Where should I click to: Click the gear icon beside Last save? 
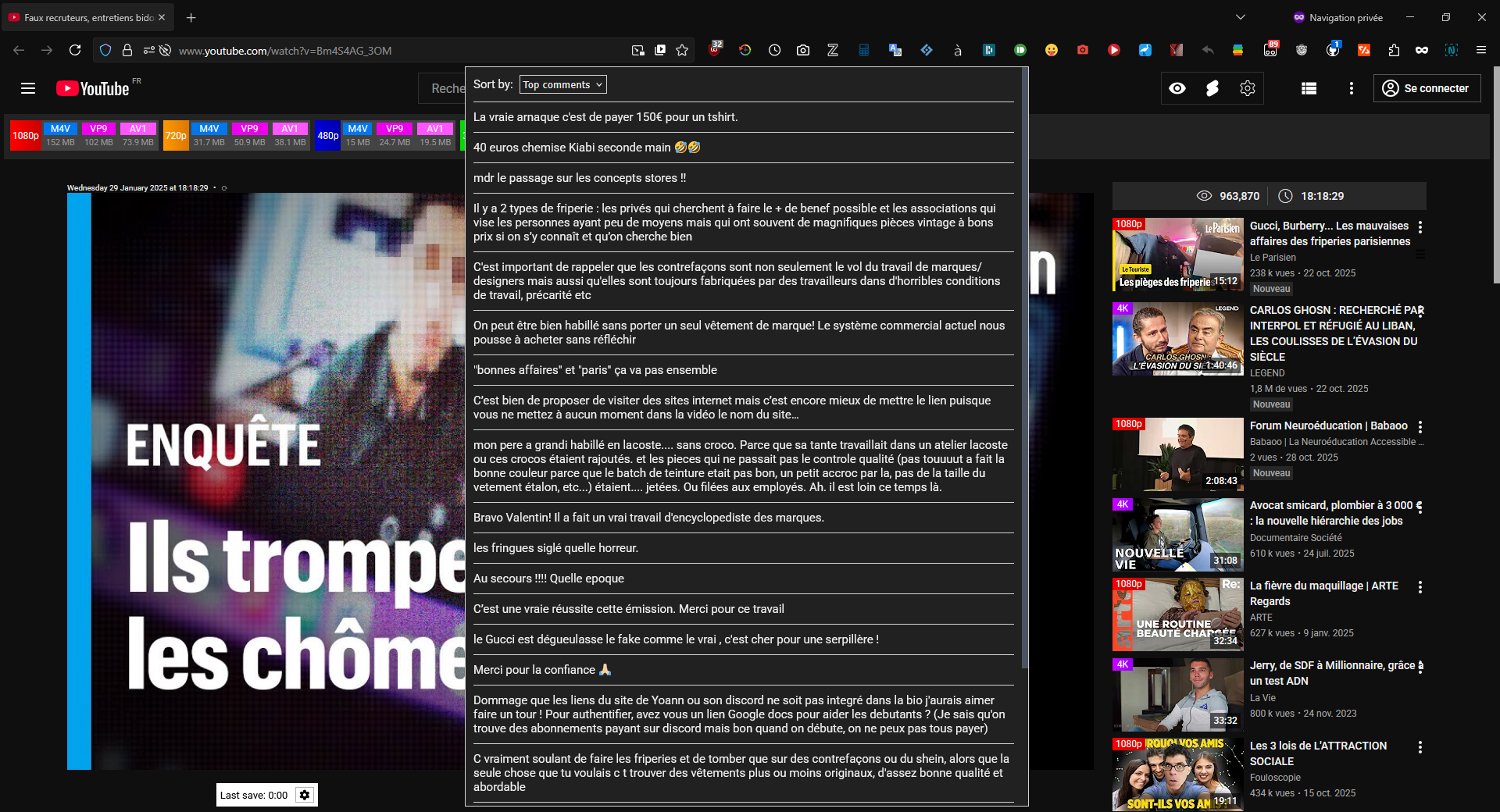(x=305, y=795)
